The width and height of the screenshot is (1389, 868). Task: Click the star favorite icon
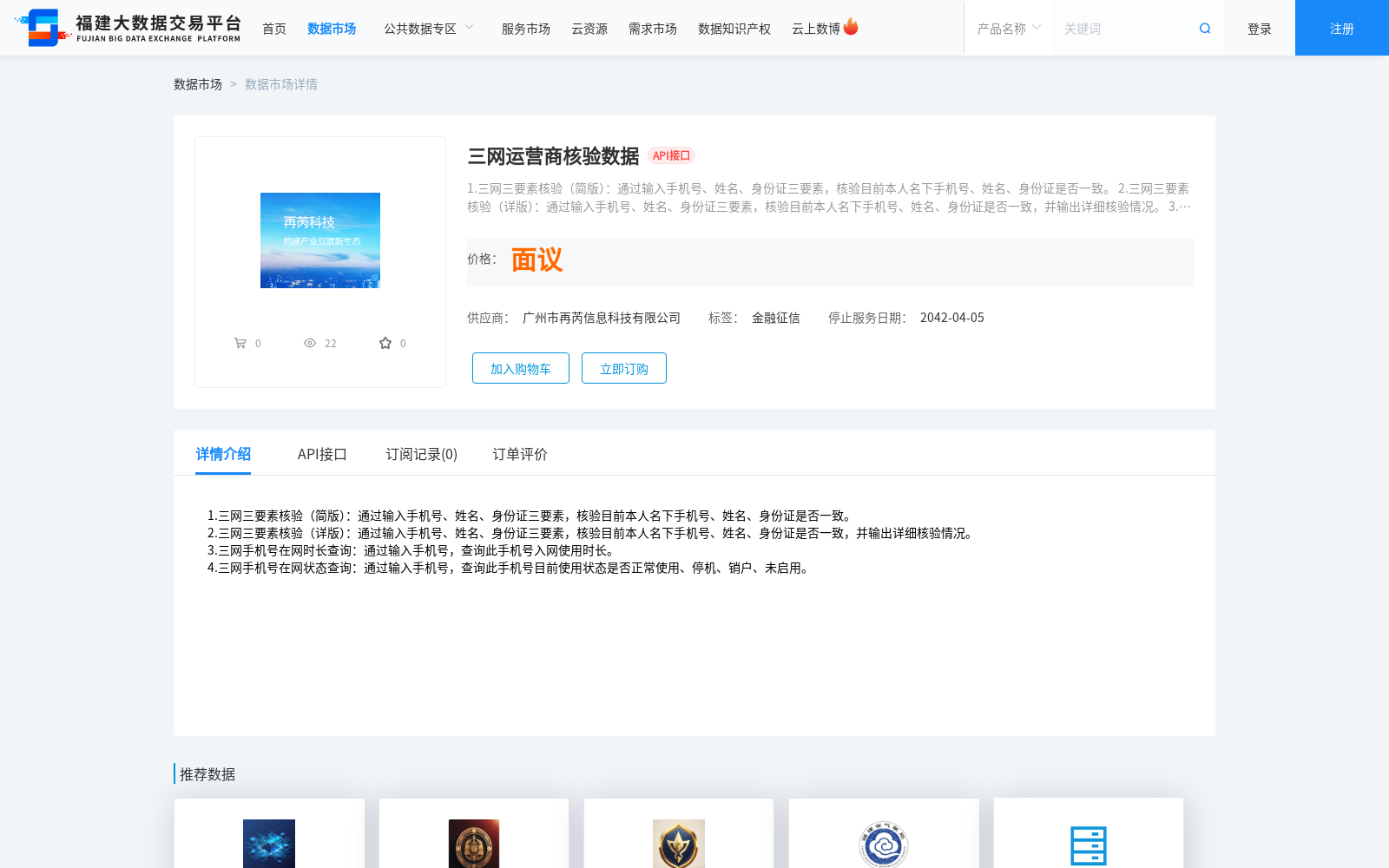(x=385, y=343)
